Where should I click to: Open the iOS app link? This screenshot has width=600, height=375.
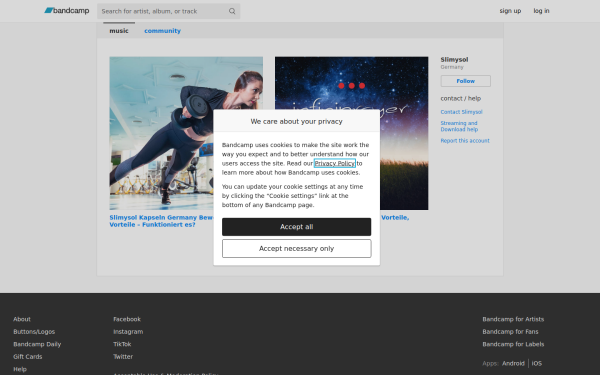click(536, 363)
